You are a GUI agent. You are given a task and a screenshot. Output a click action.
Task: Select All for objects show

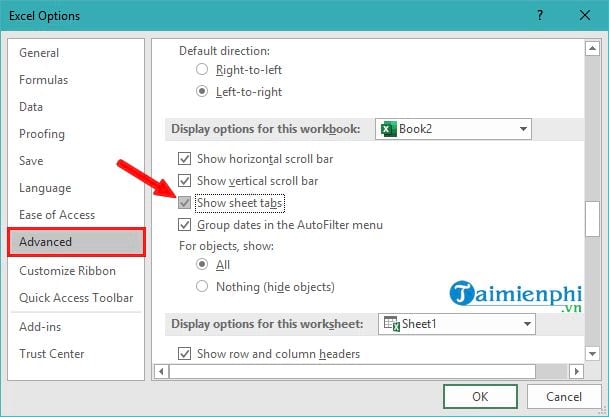click(202, 265)
